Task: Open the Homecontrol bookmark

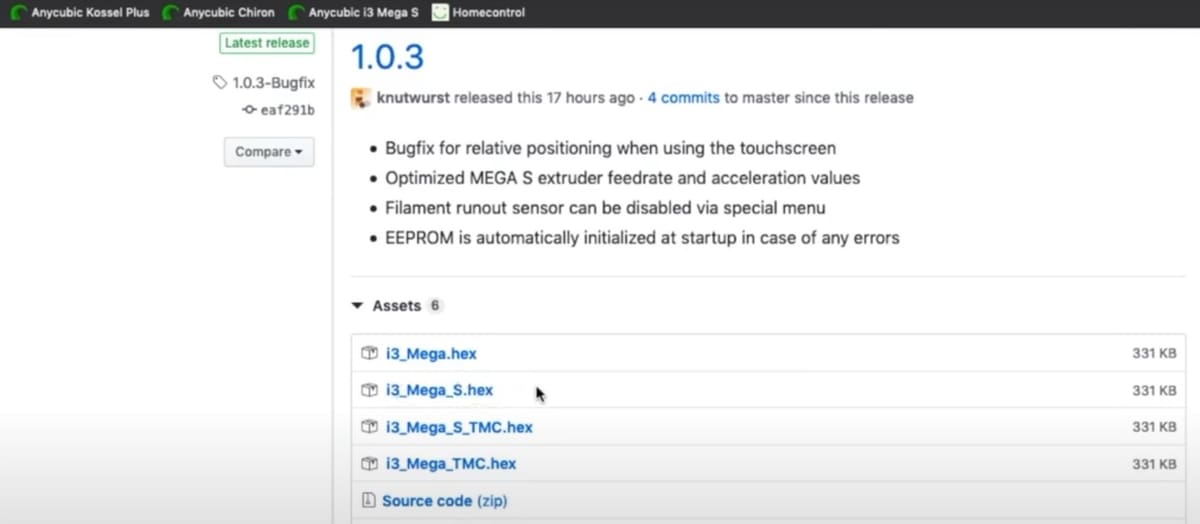Action: pyautogui.click(x=478, y=13)
